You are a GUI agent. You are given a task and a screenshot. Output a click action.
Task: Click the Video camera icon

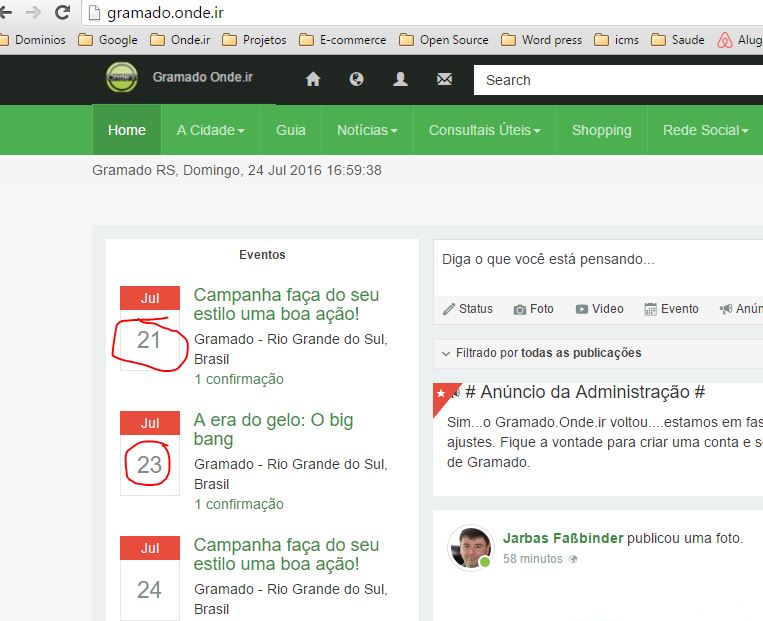click(x=581, y=309)
